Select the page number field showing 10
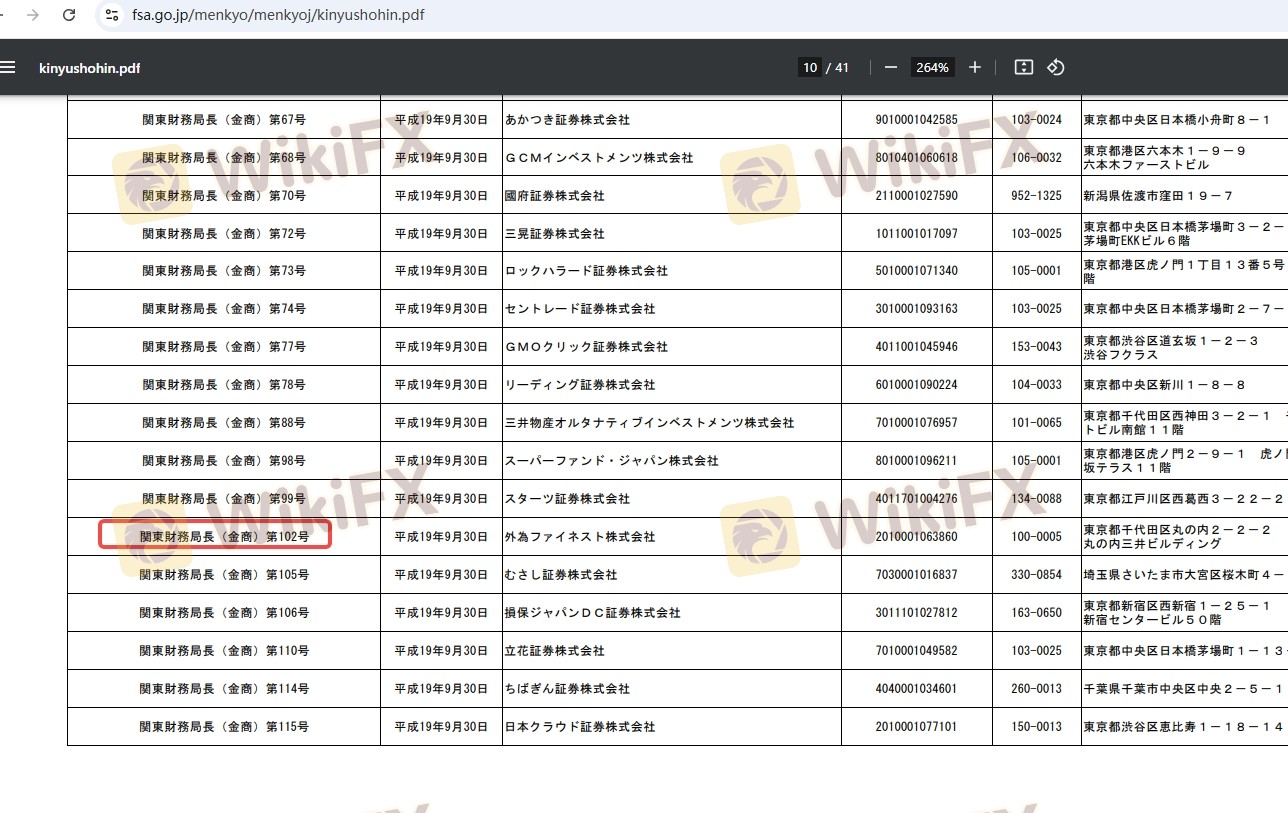 pyautogui.click(x=810, y=67)
